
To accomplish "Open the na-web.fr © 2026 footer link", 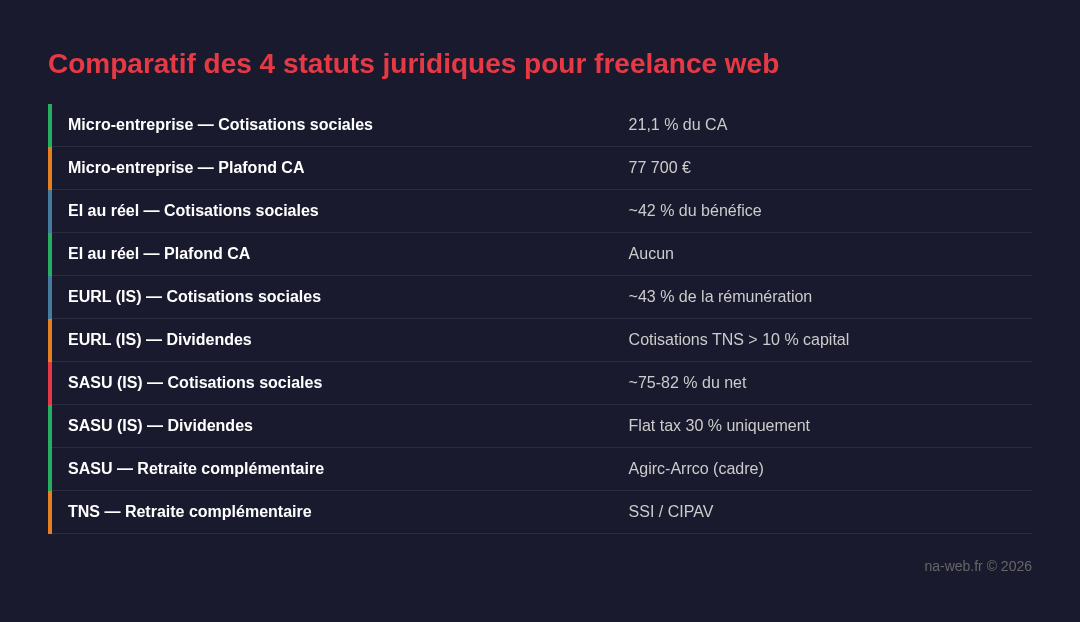I will click(977, 566).
